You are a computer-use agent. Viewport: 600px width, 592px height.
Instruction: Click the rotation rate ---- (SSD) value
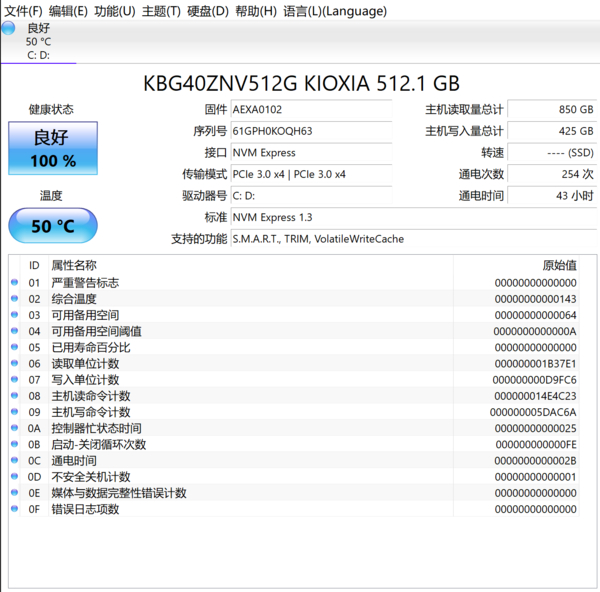point(552,153)
